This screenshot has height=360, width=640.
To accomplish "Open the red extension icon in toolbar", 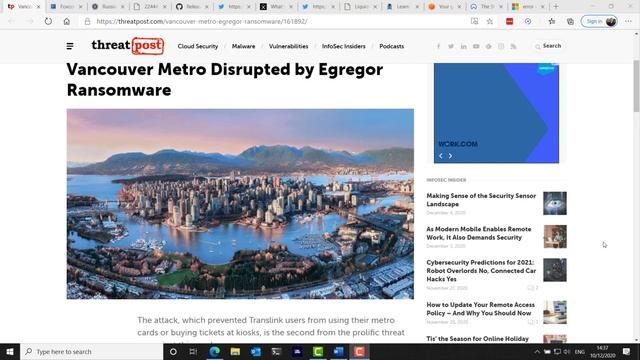I will point(509,21).
